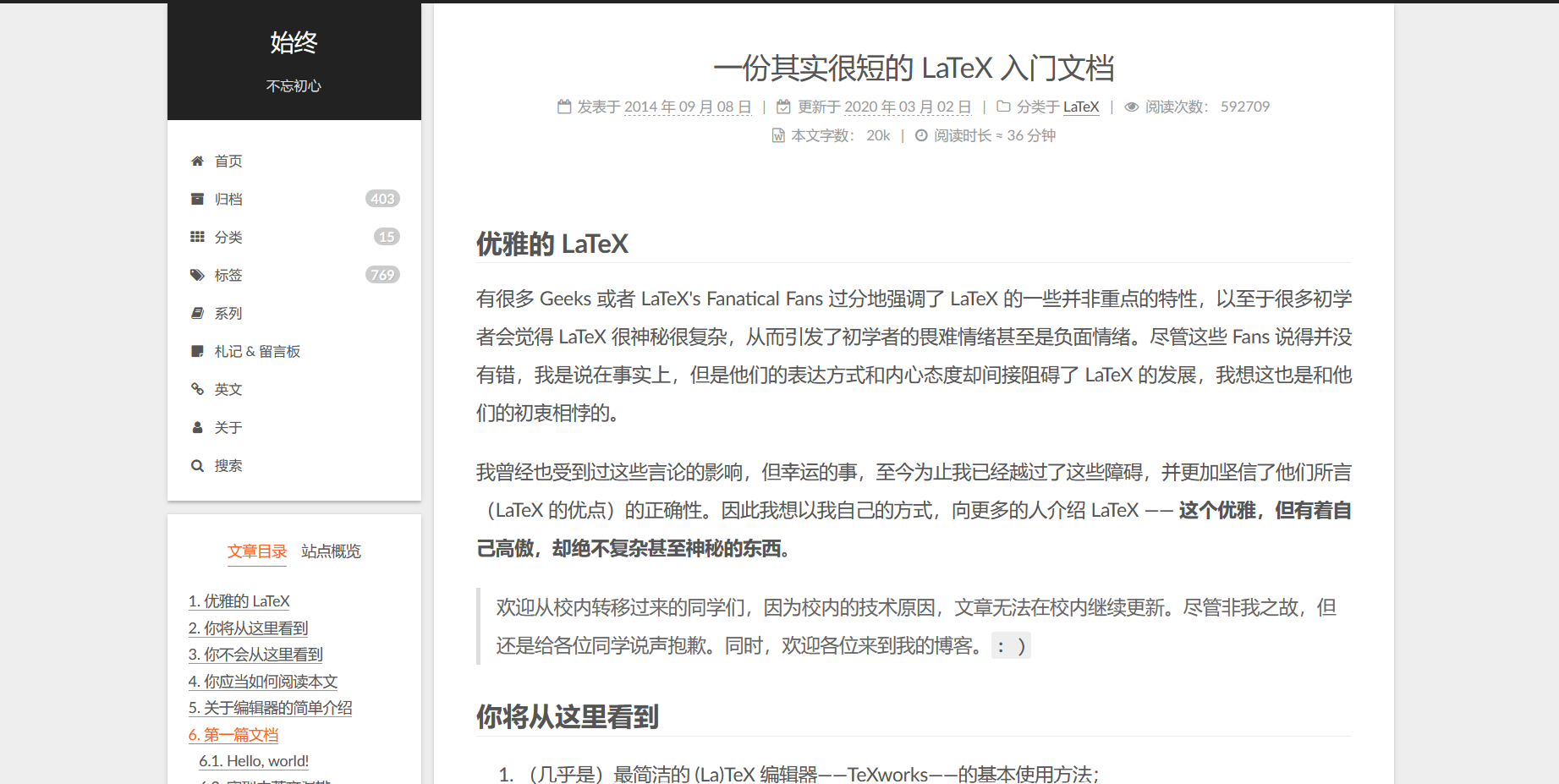Open the publish date 2014 年 09 月 08 日 link
Viewport: 1559px width, 784px height.
click(687, 107)
